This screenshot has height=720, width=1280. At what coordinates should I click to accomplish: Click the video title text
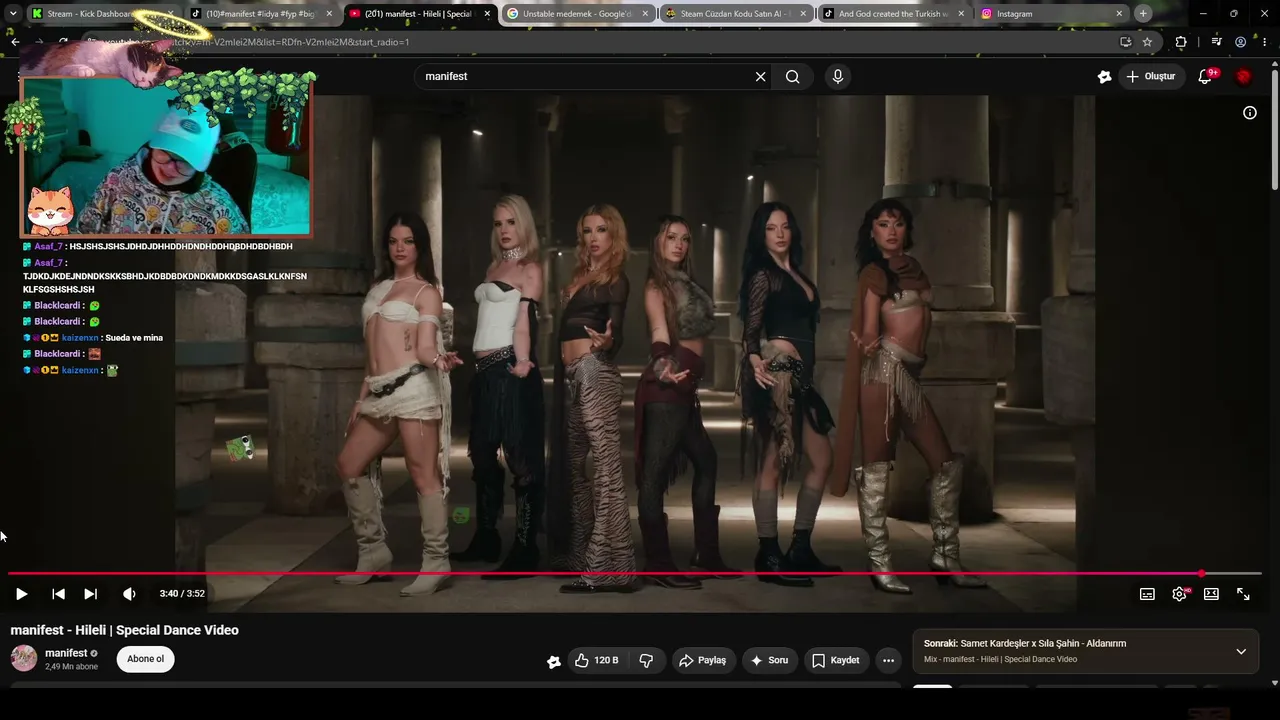(125, 630)
